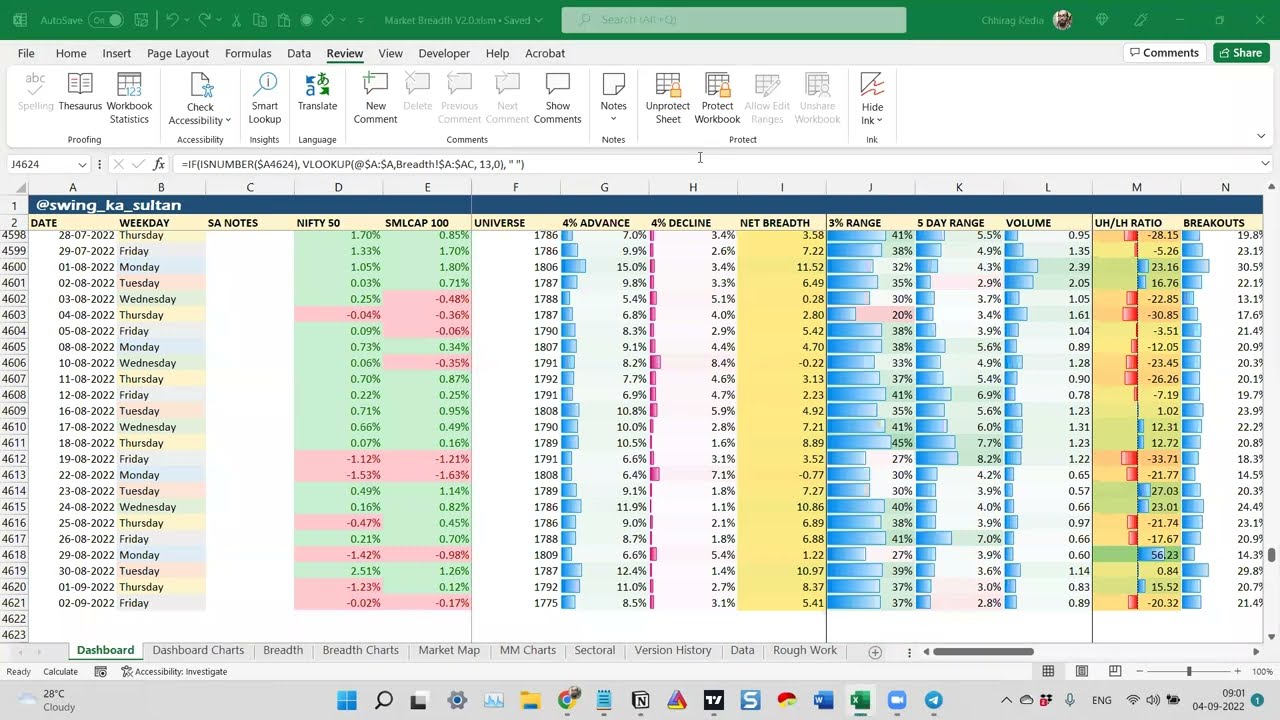This screenshot has width=1280, height=720.
Task: Open Word from the taskbar
Action: (823, 700)
